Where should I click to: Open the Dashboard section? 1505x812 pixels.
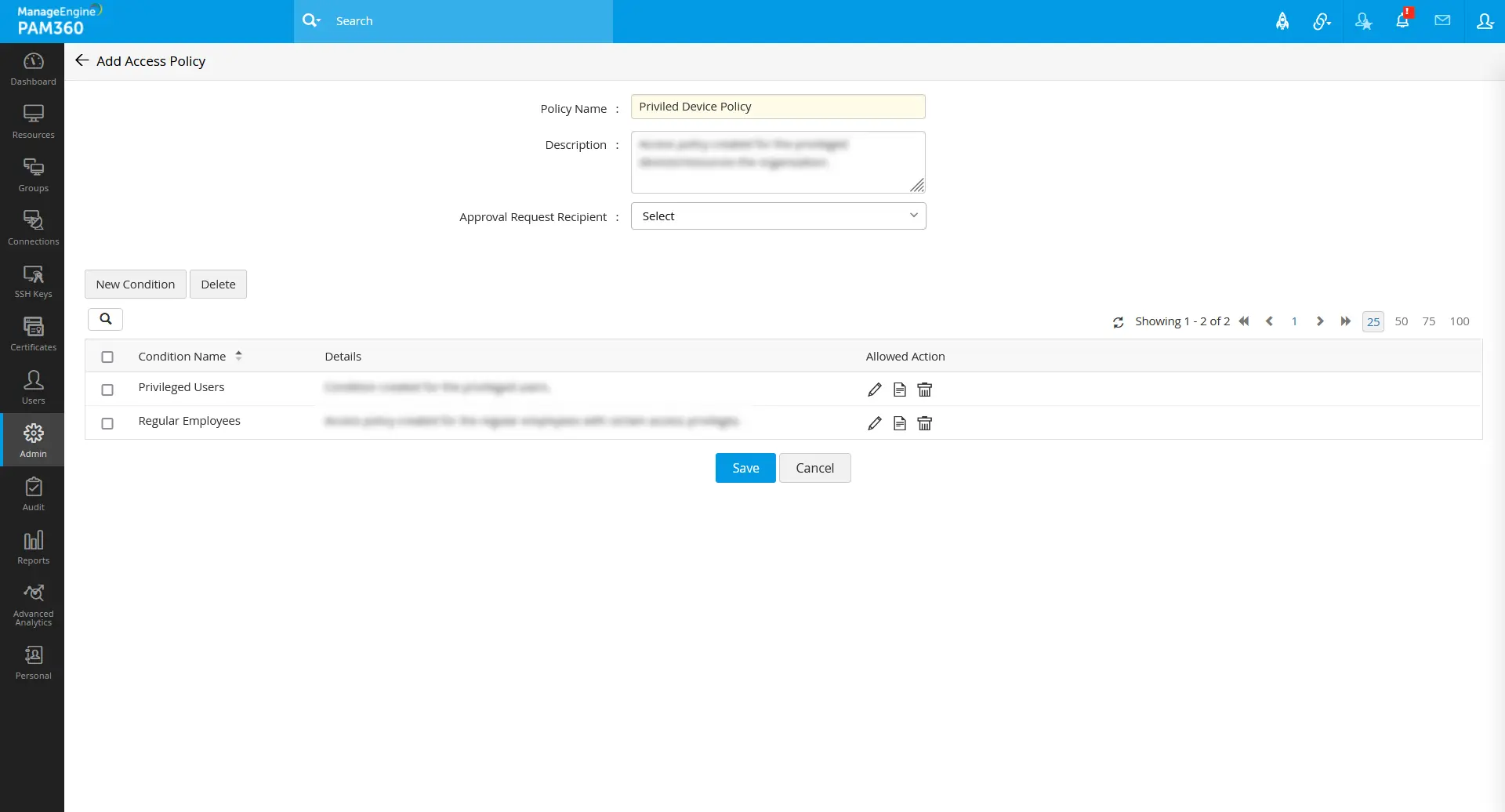click(33, 69)
